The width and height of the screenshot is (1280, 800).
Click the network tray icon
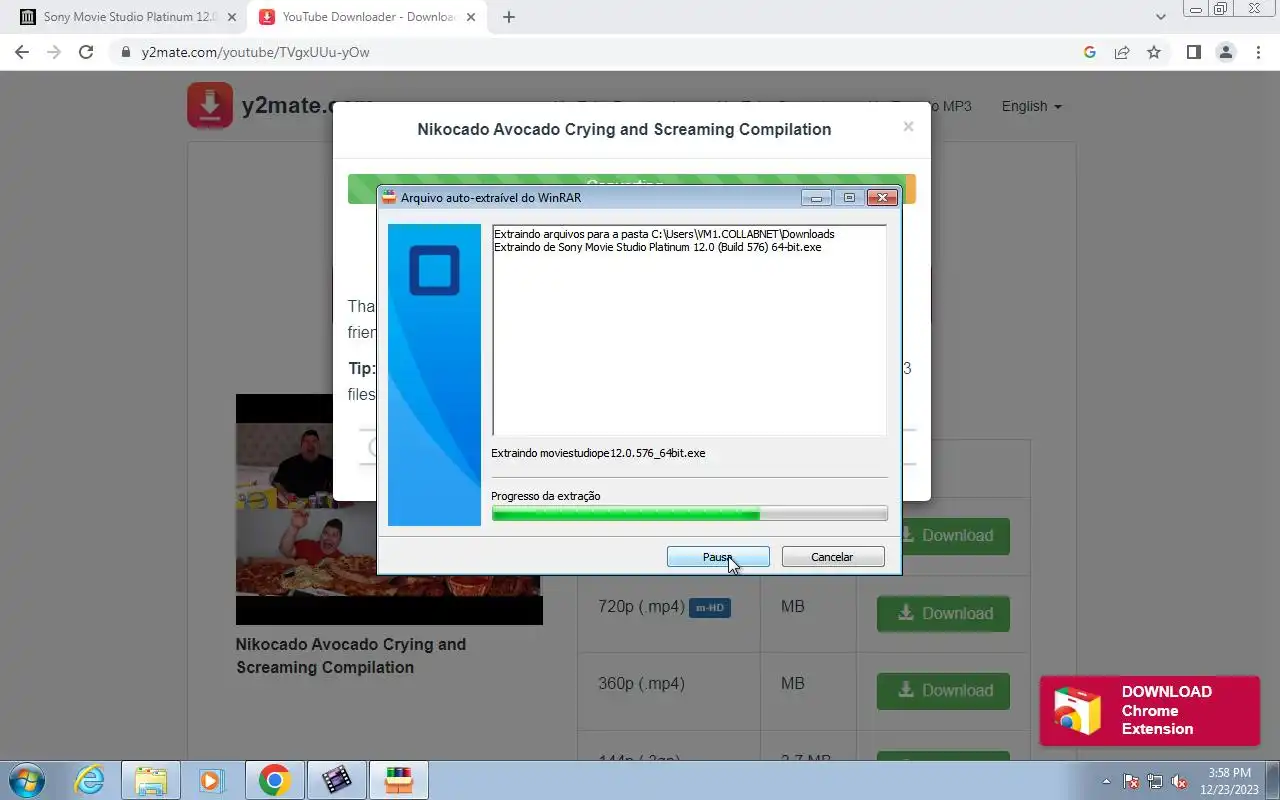point(1155,781)
